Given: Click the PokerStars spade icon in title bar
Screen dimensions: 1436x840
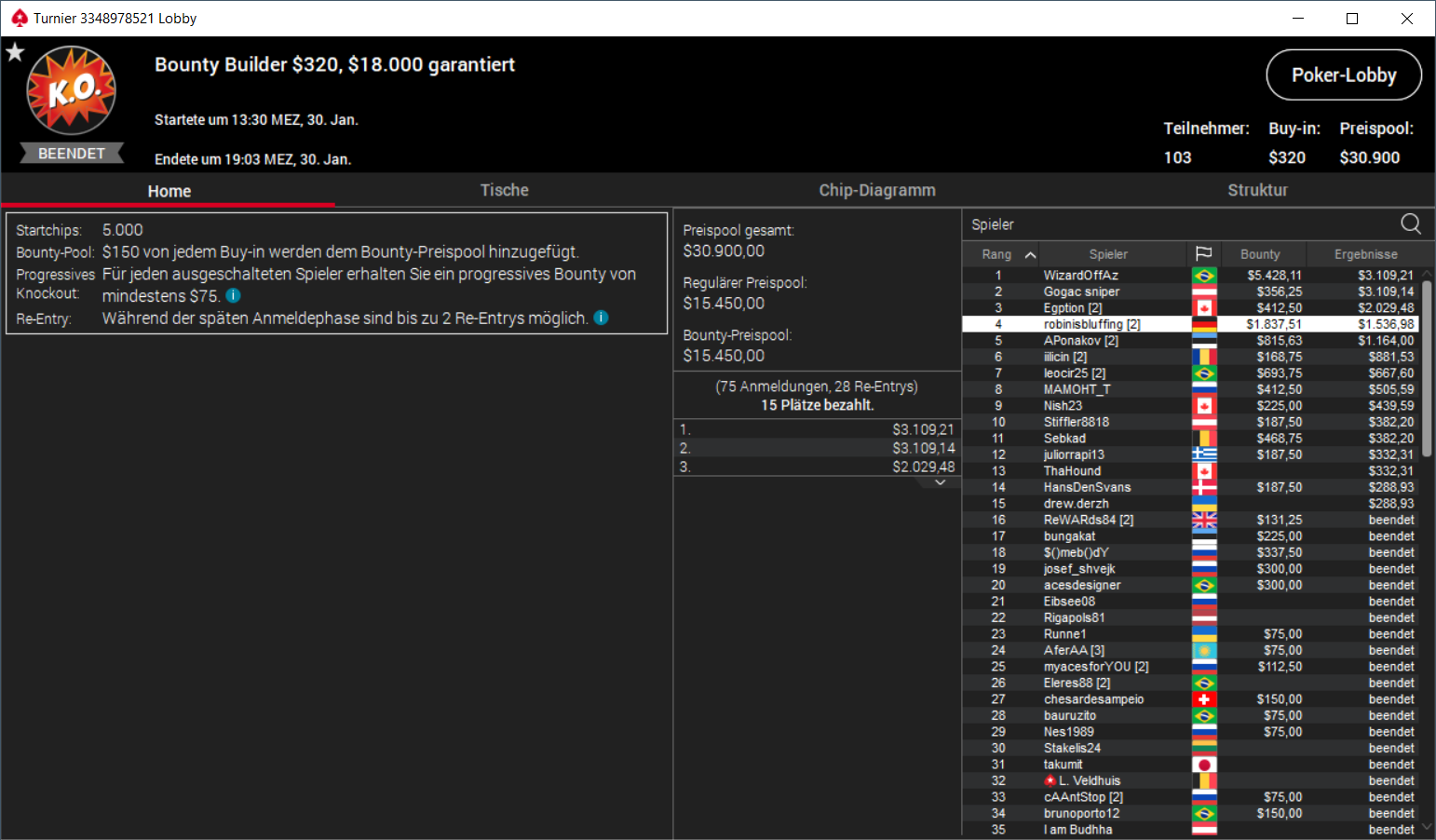Looking at the screenshot, I should 19,18.
